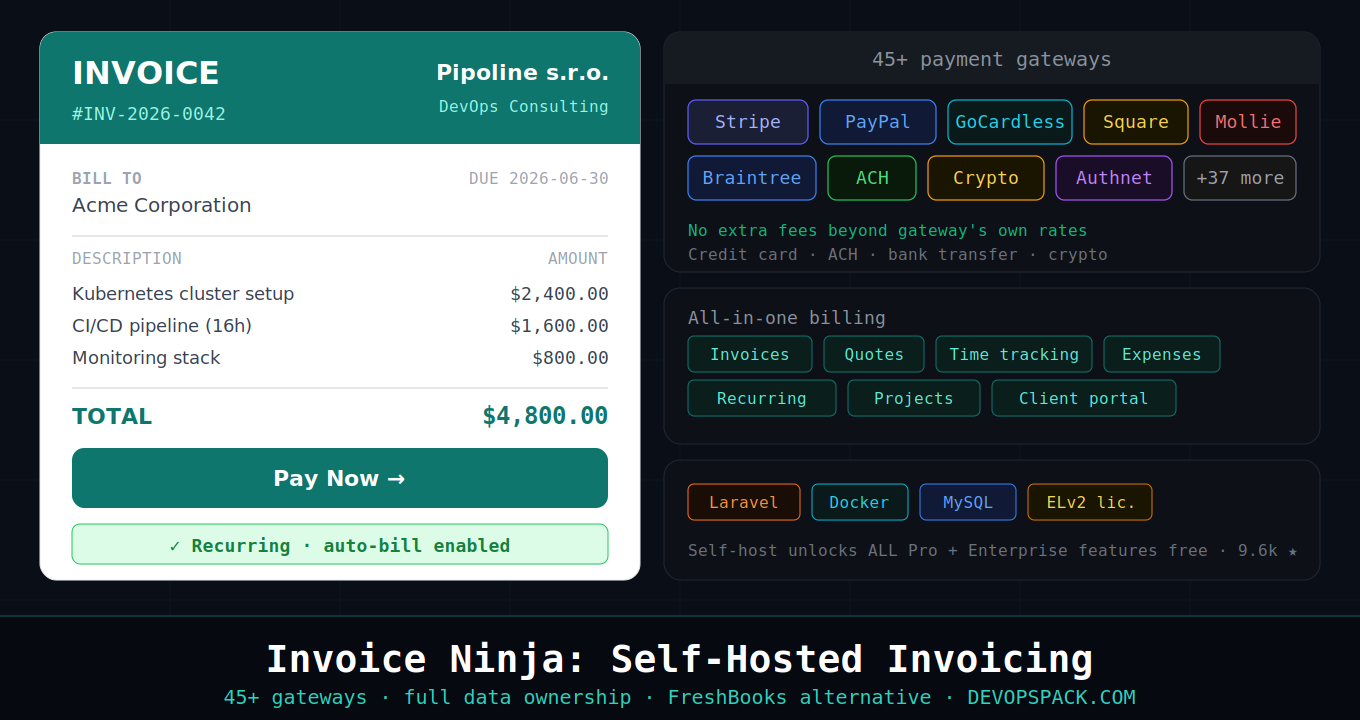Click the CI/CD pipeline (16h) line item
This screenshot has height=720, width=1360.
coord(162,326)
